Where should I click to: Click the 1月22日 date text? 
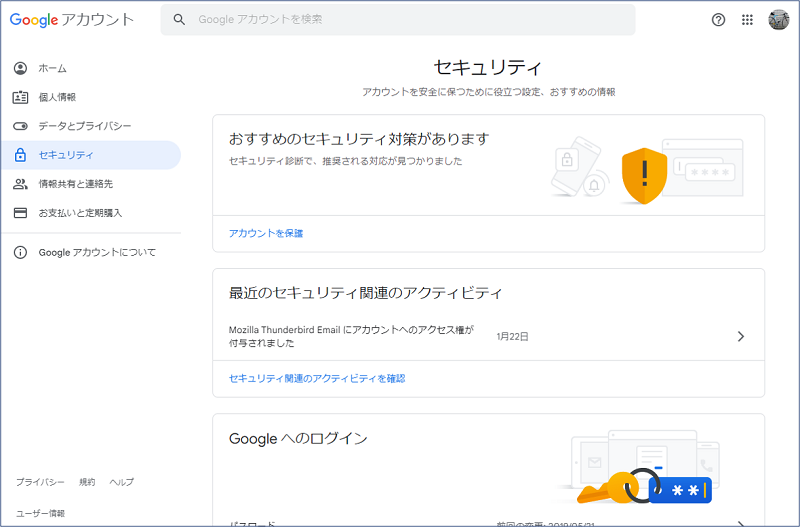click(x=512, y=337)
